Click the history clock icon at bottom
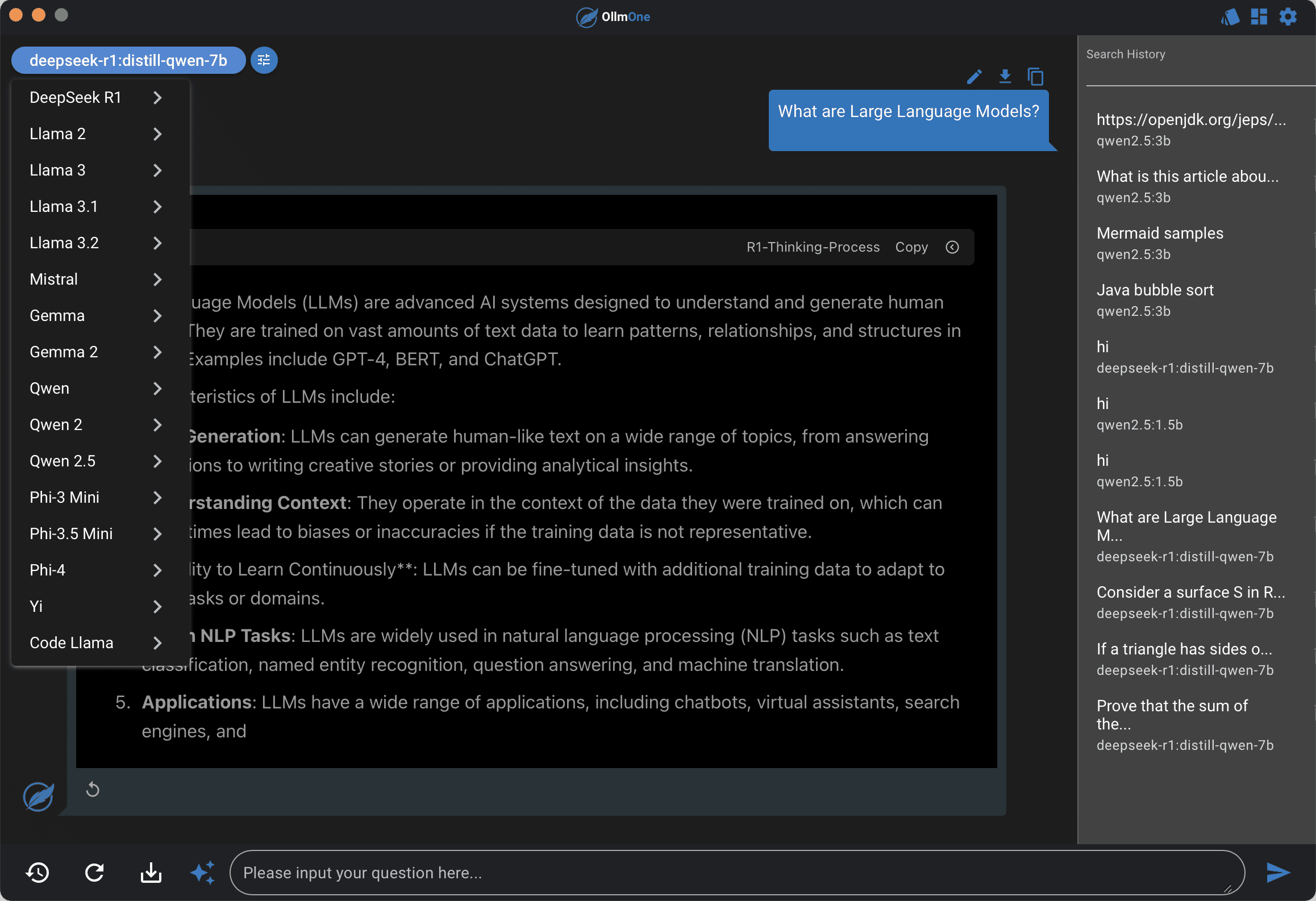Image resolution: width=1316 pixels, height=901 pixels. pyautogui.click(x=38, y=872)
